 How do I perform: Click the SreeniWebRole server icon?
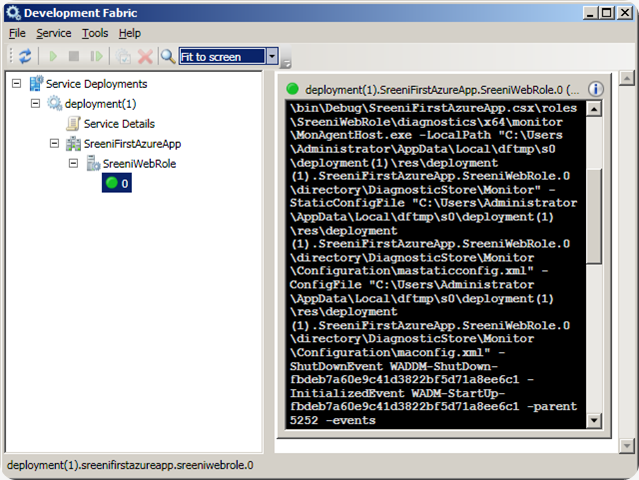pyautogui.click(x=93, y=163)
